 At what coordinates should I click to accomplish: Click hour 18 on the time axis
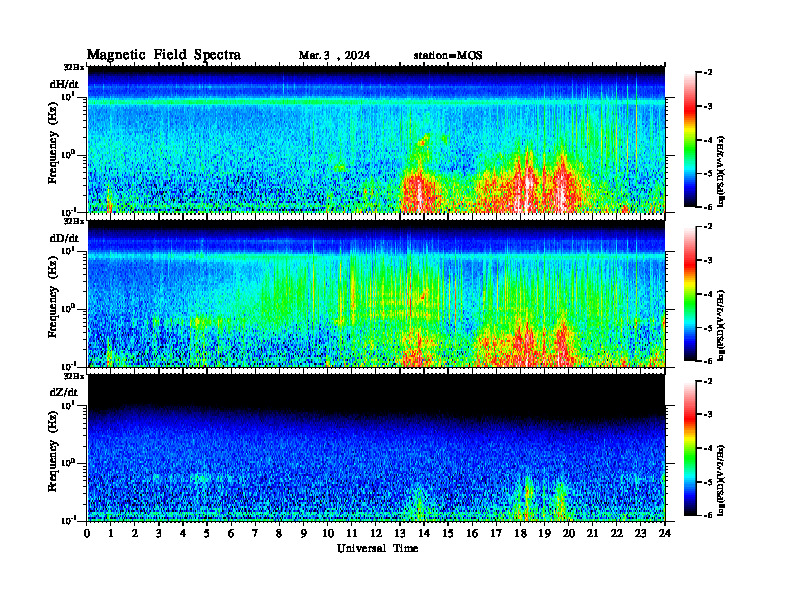[520, 534]
